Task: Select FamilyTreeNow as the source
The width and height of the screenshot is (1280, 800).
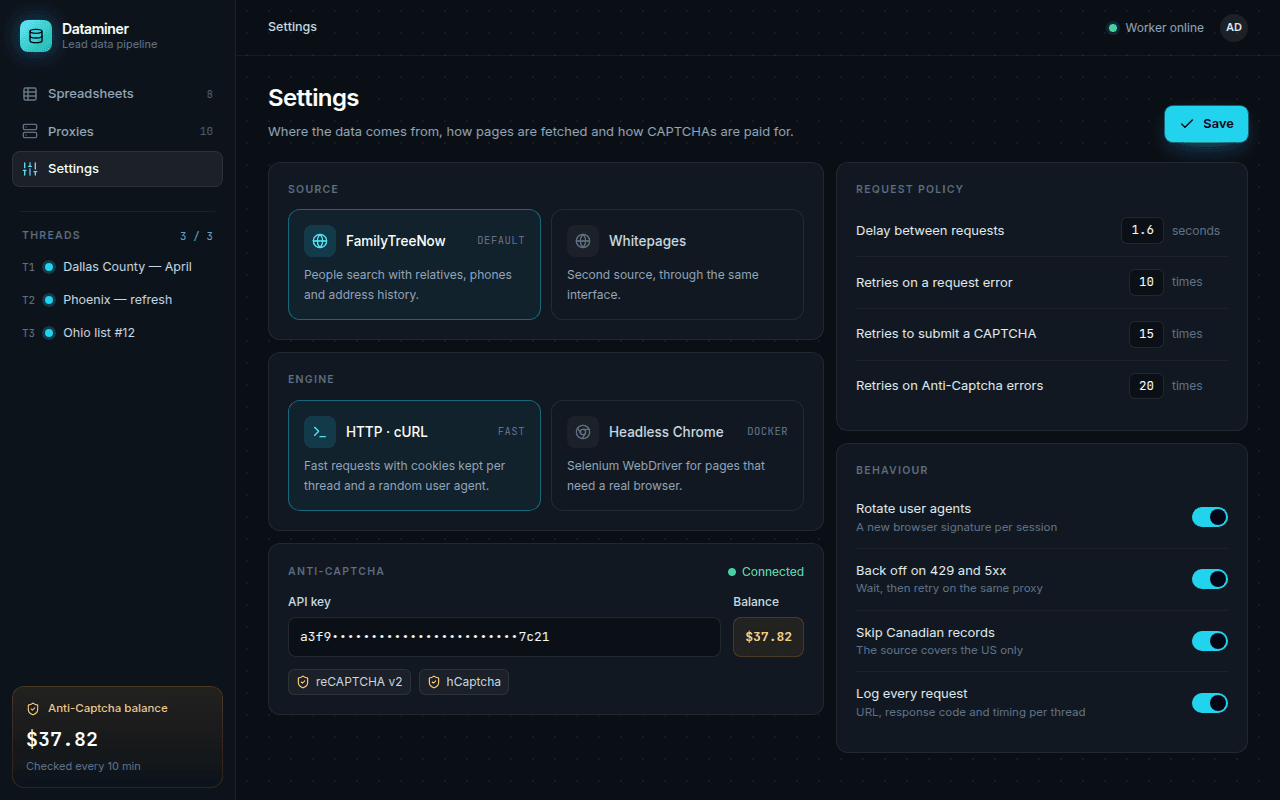Action: pyautogui.click(x=414, y=264)
